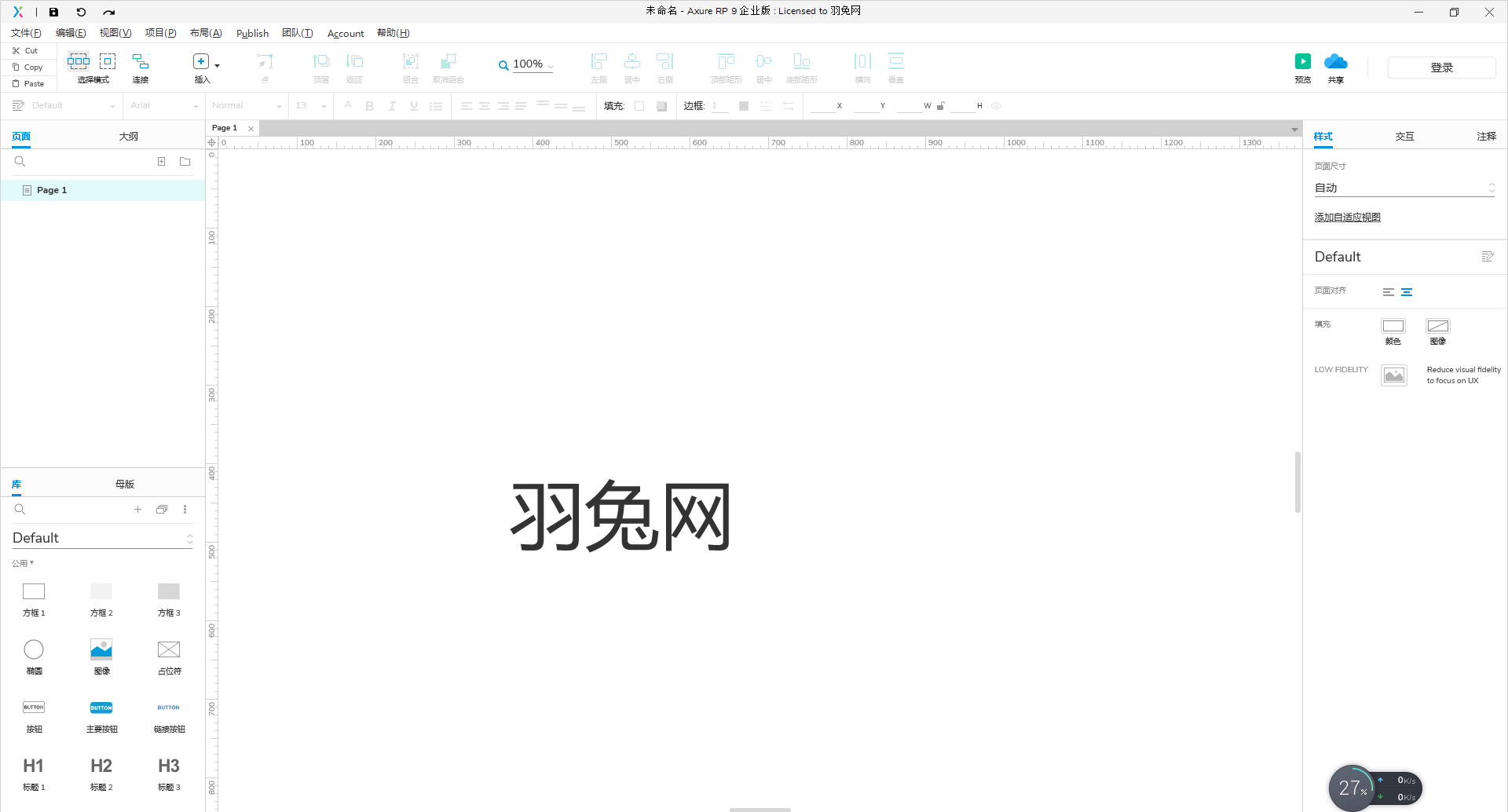Select the 主要按钮 primary button widget

[101, 716]
